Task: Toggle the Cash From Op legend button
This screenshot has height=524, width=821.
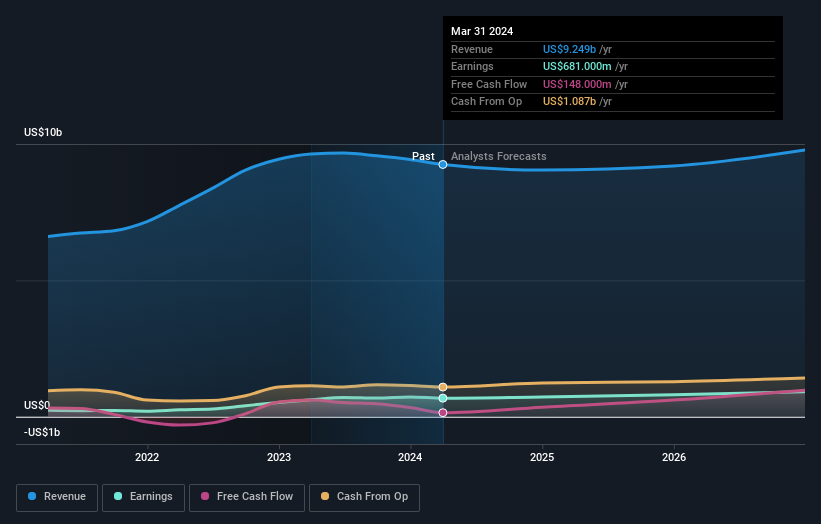Action: (x=364, y=497)
